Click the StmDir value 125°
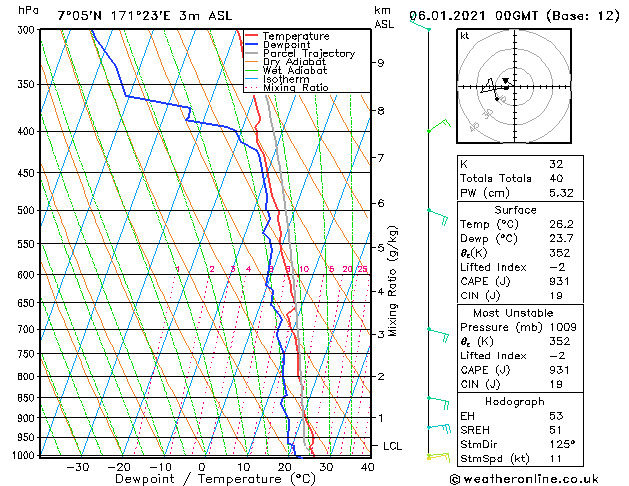The width and height of the screenshot is (629, 486). (x=562, y=445)
